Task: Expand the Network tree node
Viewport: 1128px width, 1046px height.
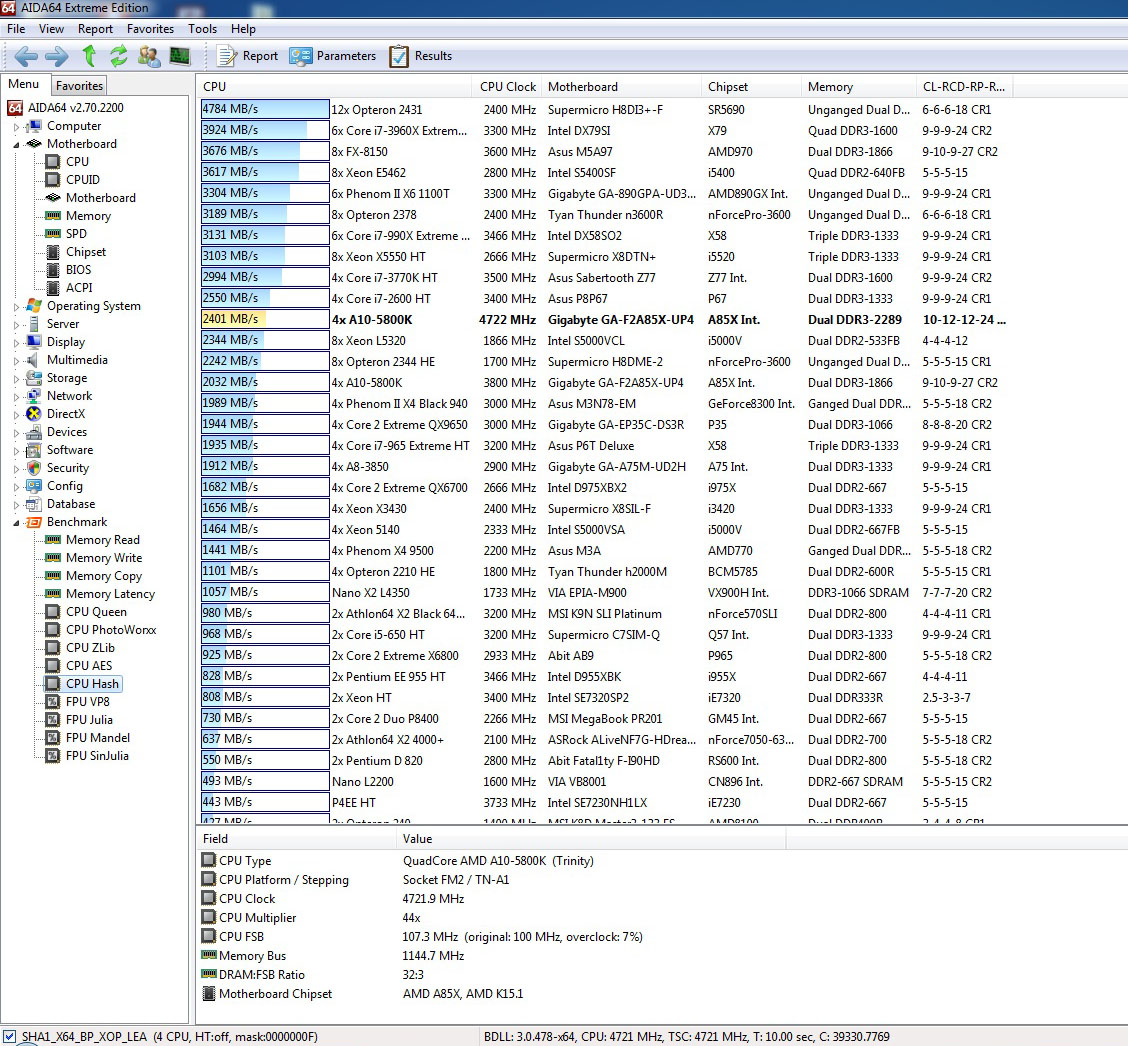Action: coord(16,396)
